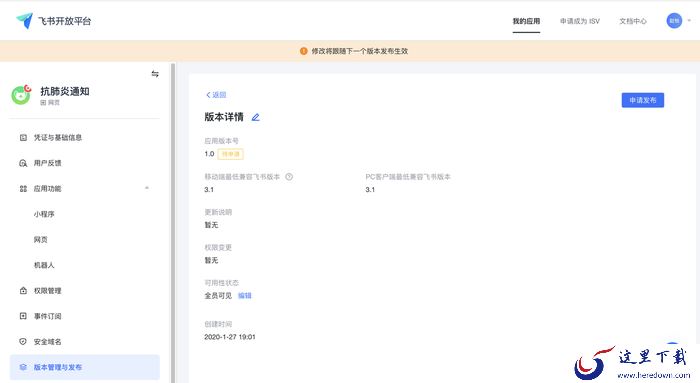
Task: Select 机器人 submenu item
Action: (x=44, y=265)
